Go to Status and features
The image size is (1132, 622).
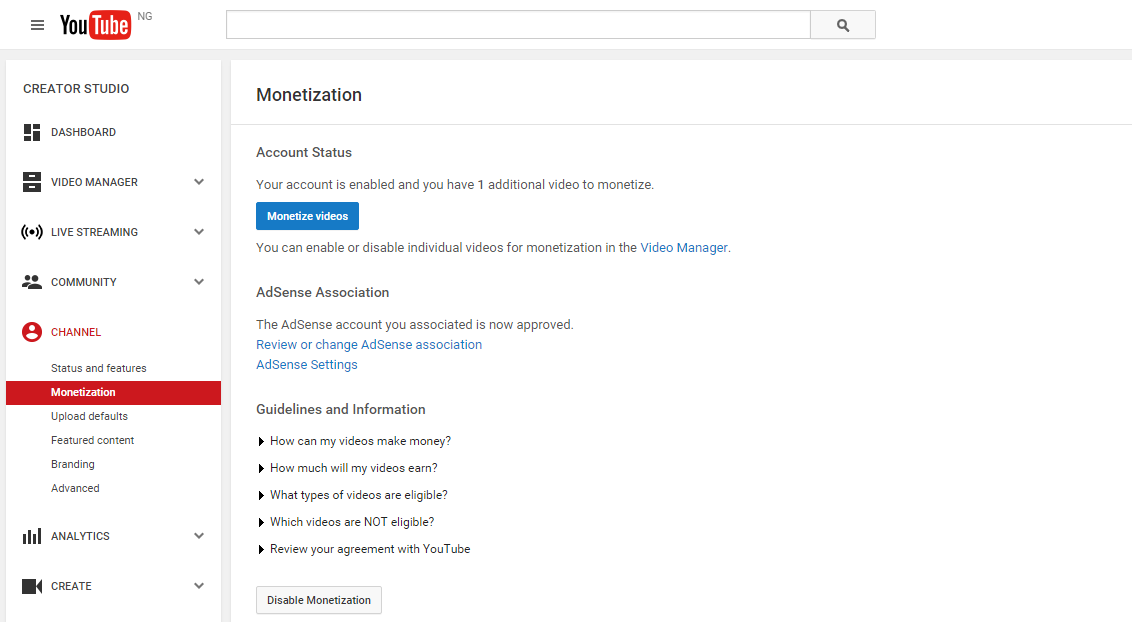pyautogui.click(x=100, y=368)
